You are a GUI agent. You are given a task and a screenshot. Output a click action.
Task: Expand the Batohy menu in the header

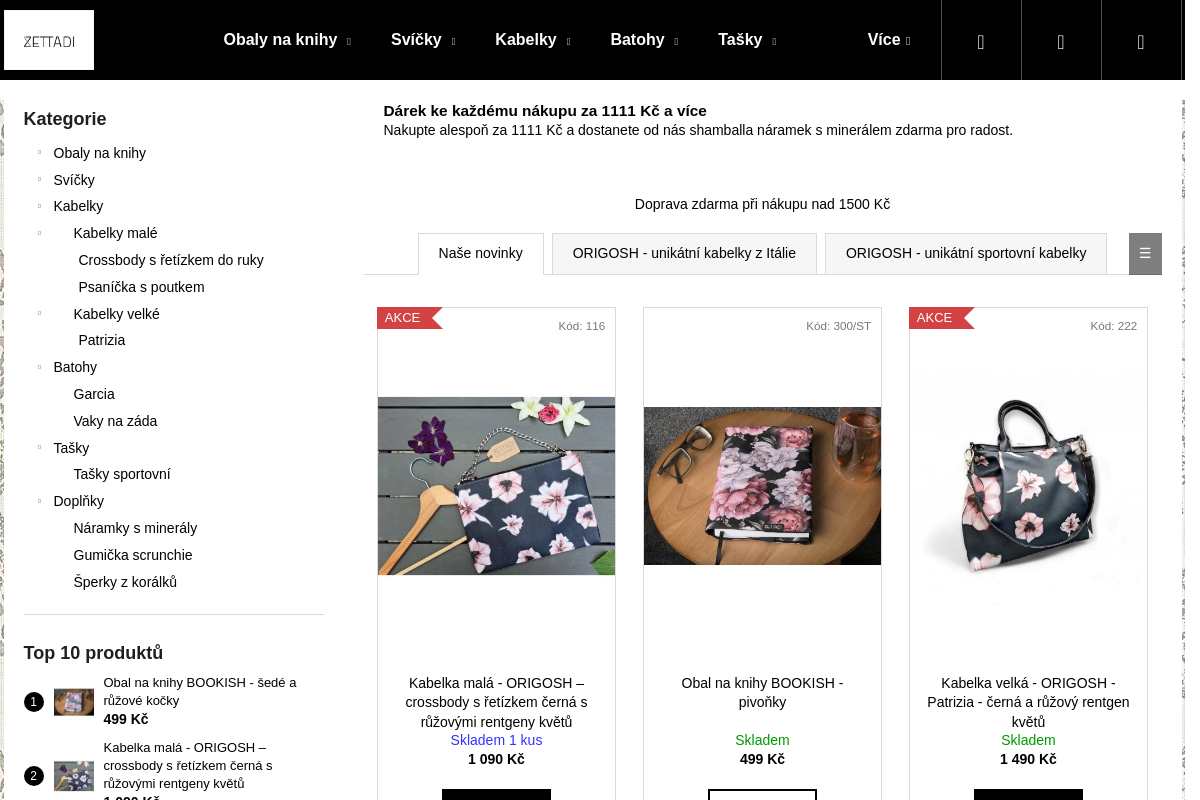click(x=643, y=40)
